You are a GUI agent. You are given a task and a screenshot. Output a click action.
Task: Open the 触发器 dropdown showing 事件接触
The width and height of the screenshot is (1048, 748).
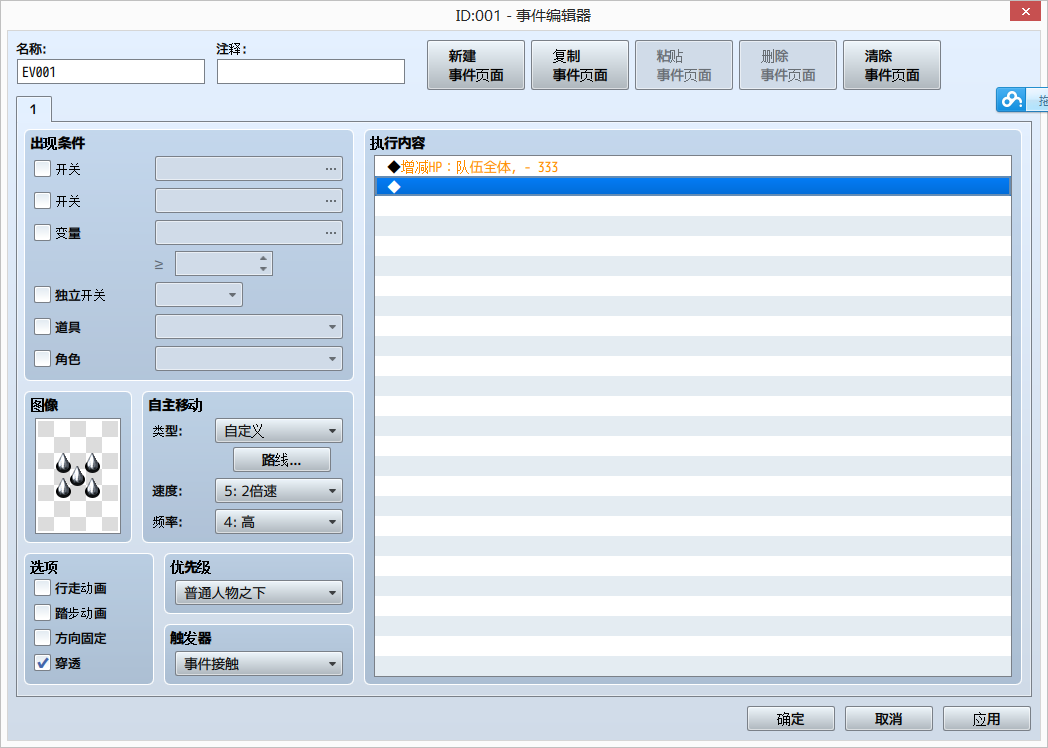coord(259,664)
